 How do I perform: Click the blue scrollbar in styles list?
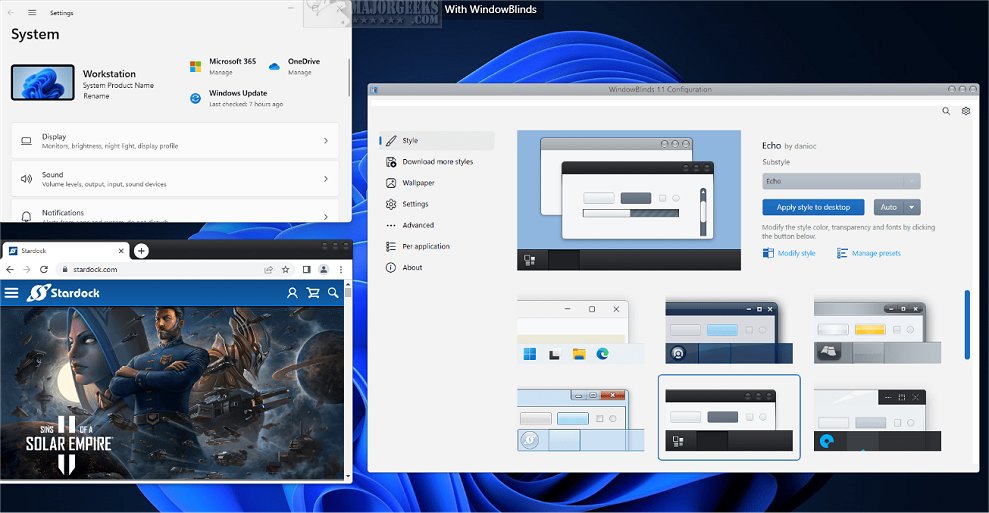[x=967, y=325]
